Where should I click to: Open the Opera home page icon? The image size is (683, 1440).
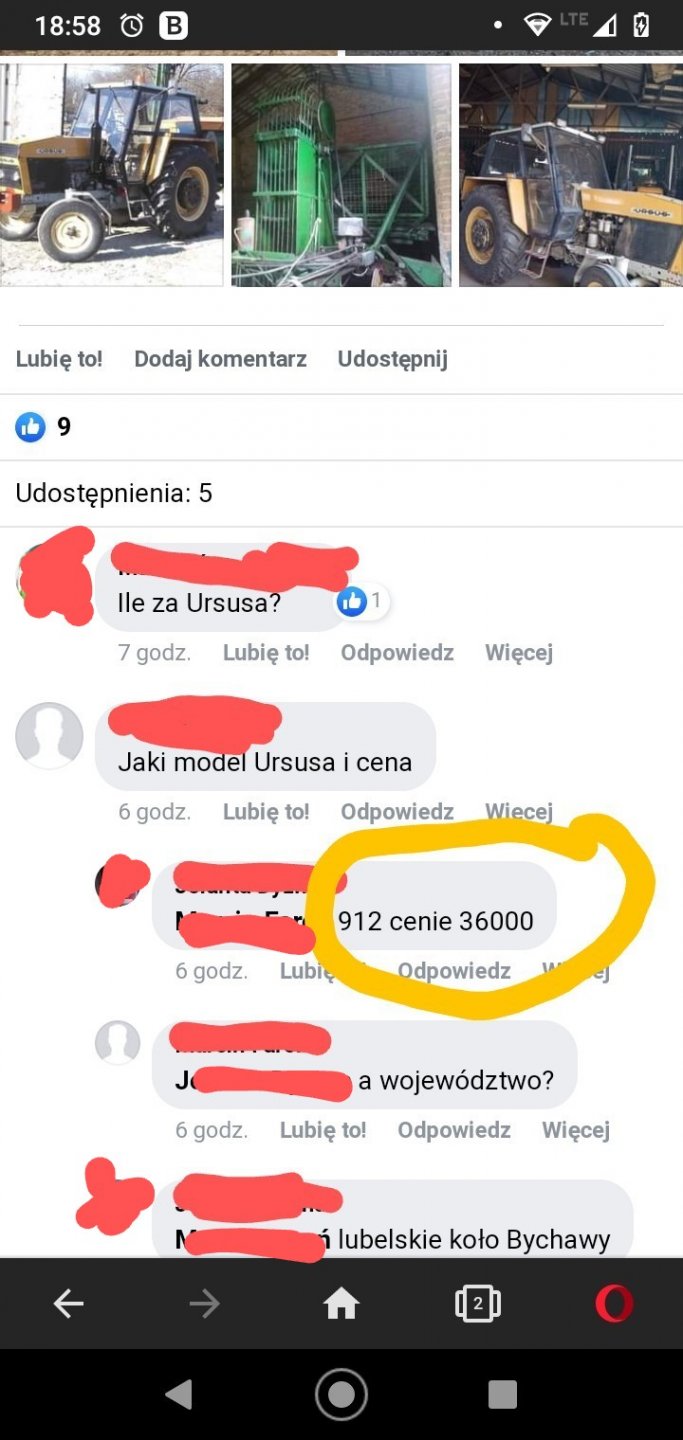(341, 1303)
